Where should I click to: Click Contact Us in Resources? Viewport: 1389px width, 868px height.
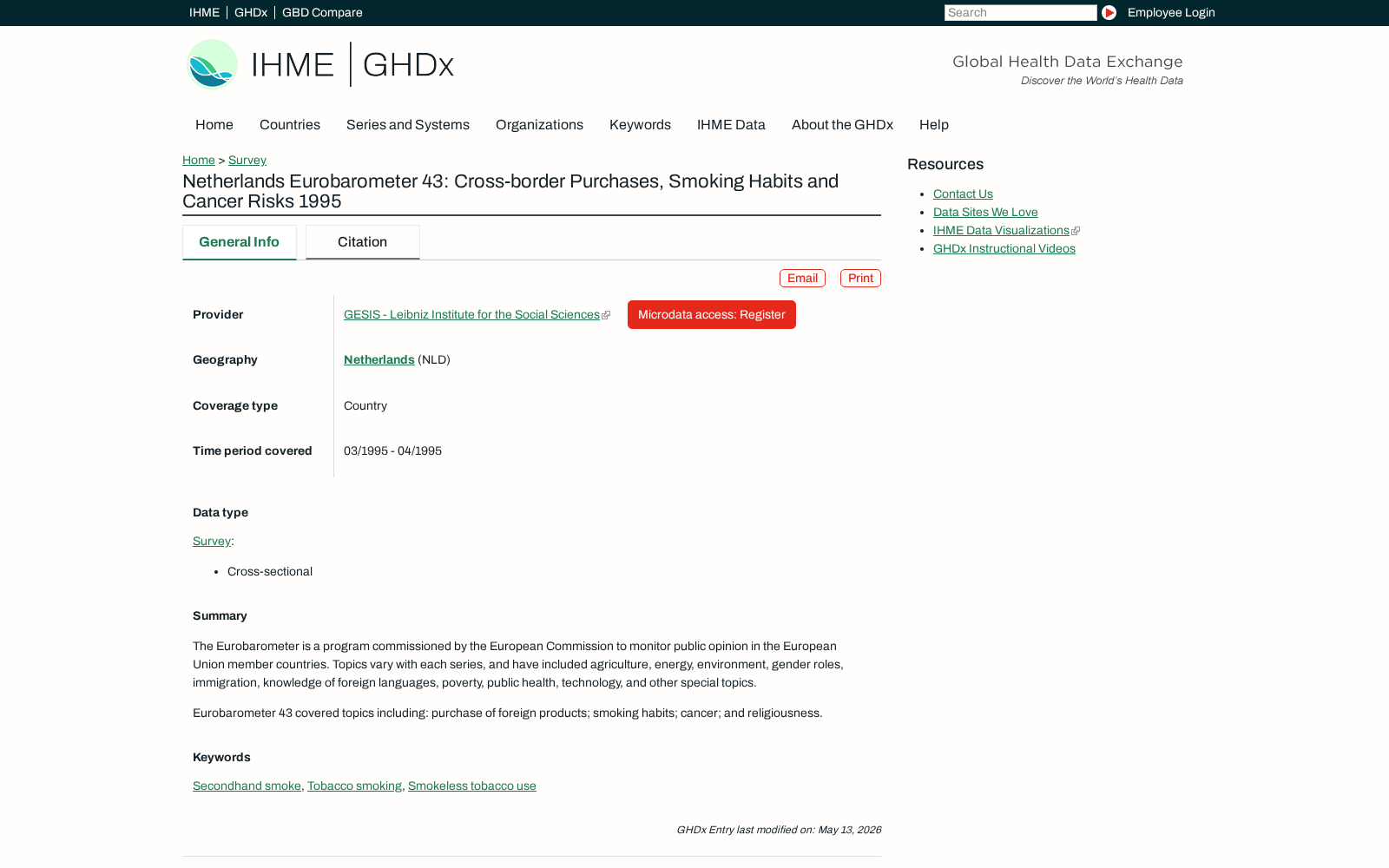tap(963, 194)
